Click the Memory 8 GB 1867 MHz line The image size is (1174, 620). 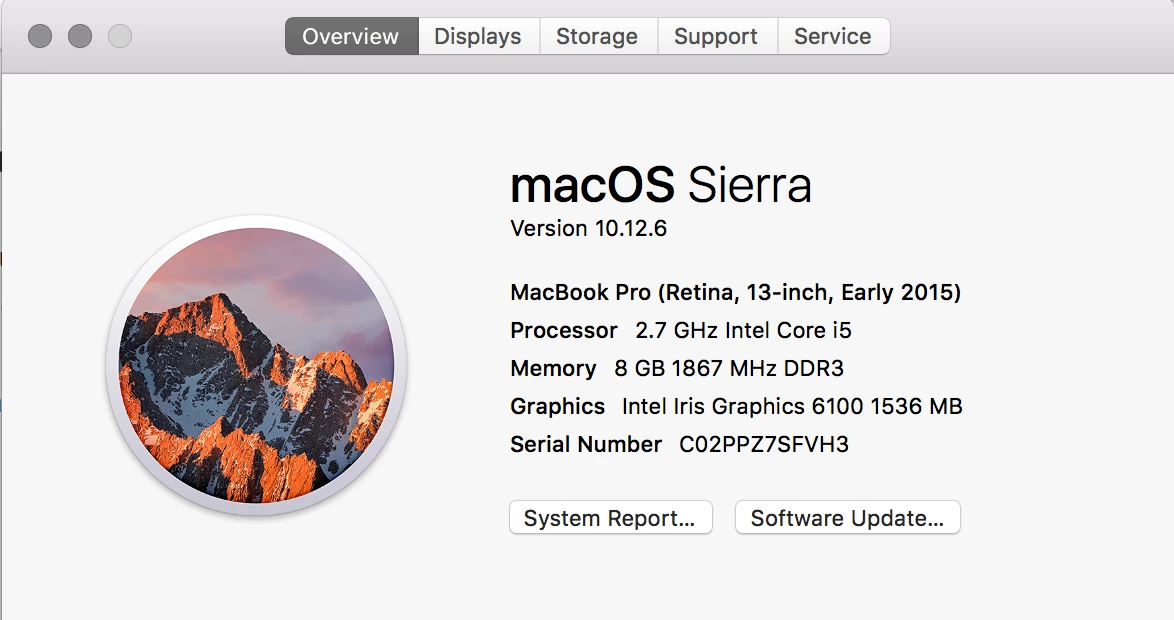(x=677, y=368)
